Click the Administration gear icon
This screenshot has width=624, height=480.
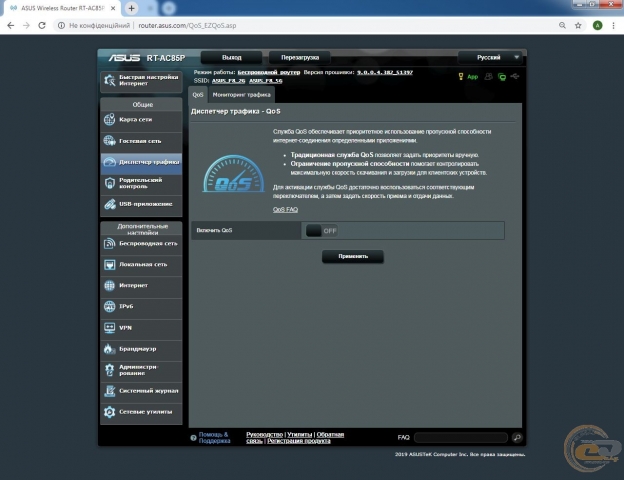click(109, 370)
